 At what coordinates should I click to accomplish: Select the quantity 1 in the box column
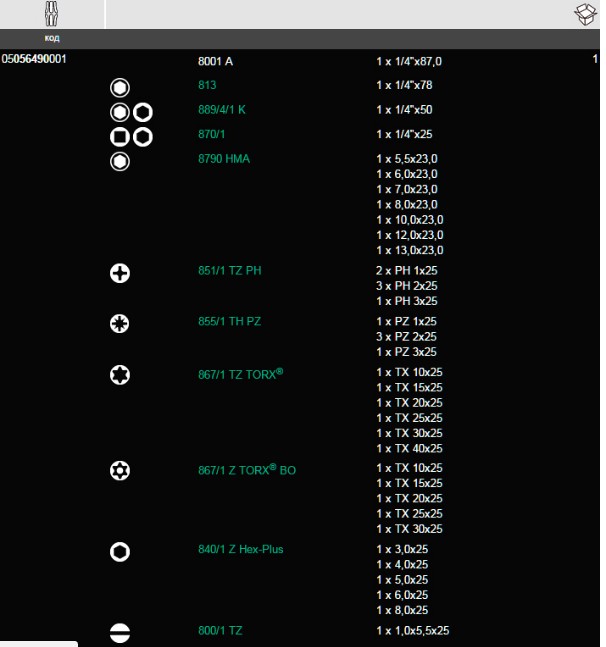tap(595, 59)
